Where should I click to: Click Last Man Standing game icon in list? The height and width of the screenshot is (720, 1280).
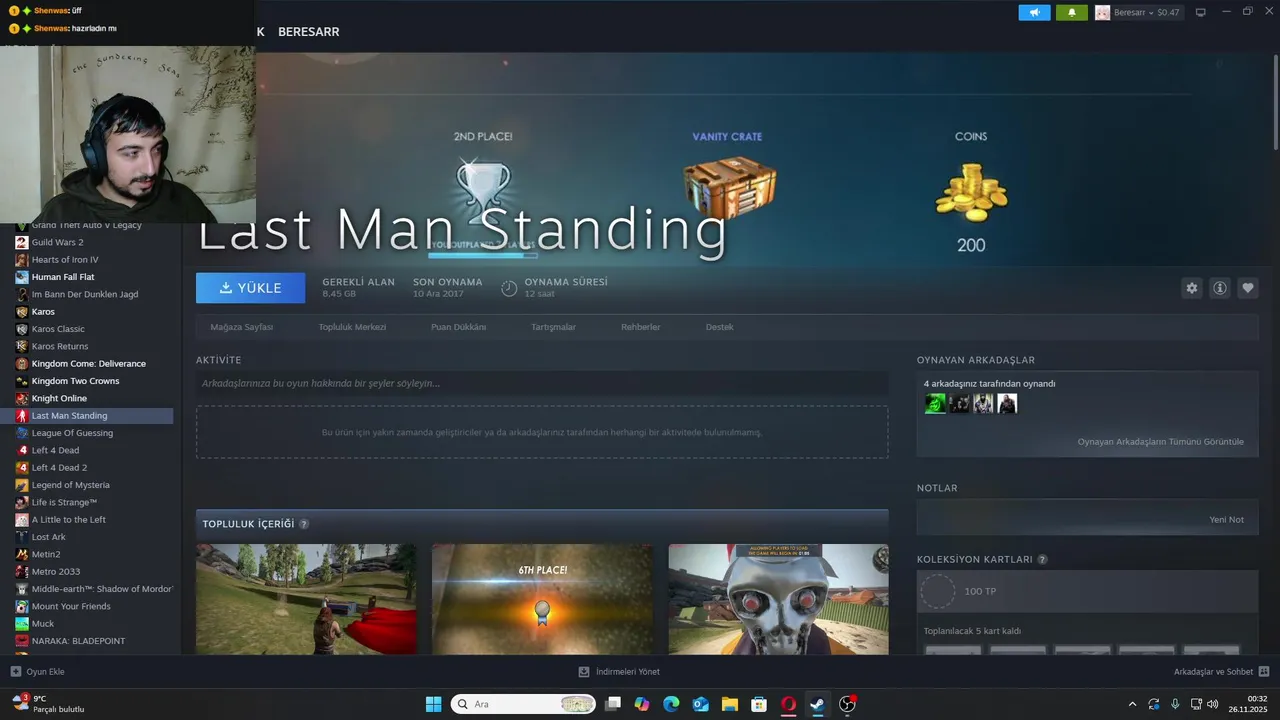(22, 416)
